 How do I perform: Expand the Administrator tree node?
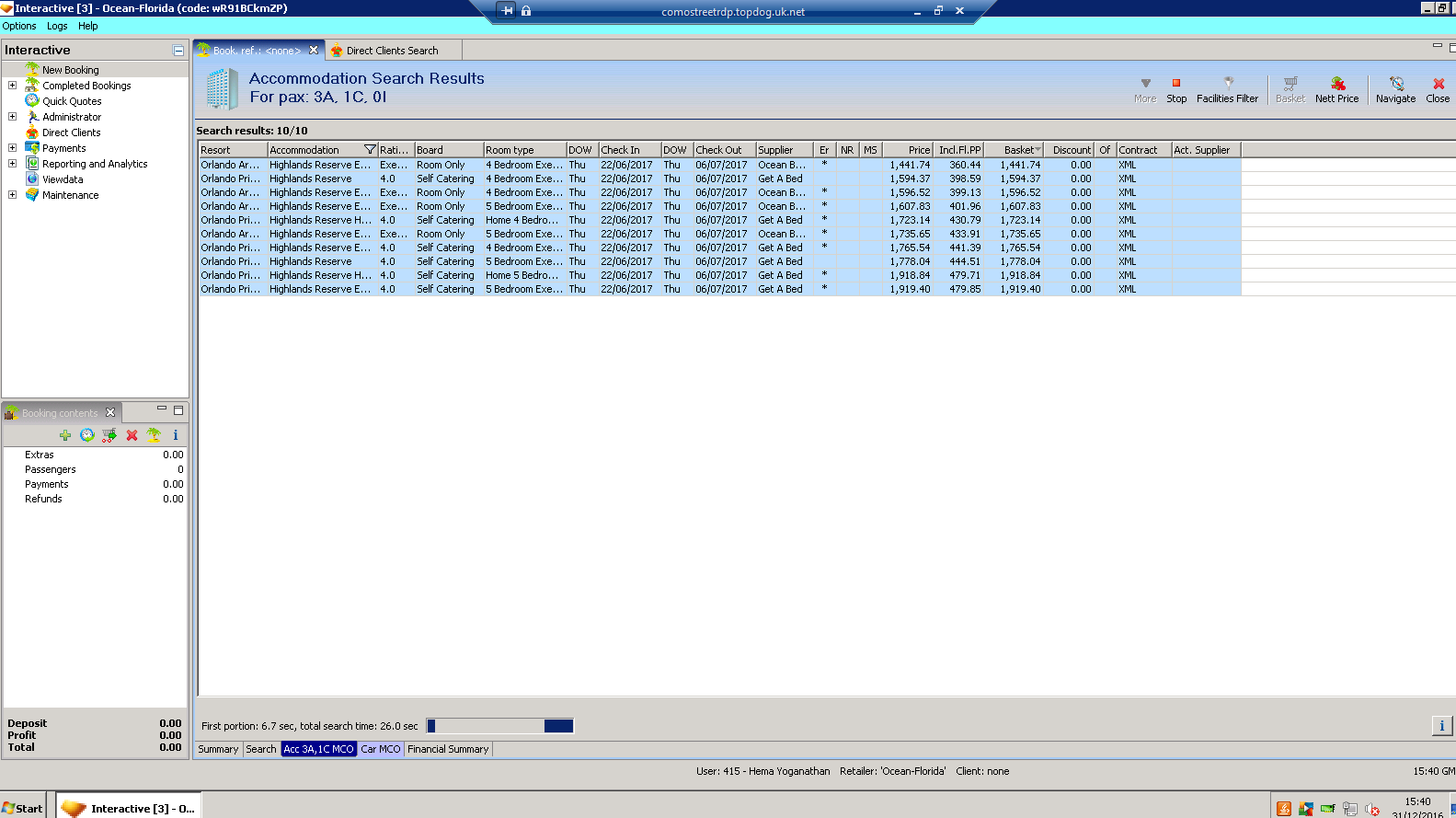pos(12,116)
